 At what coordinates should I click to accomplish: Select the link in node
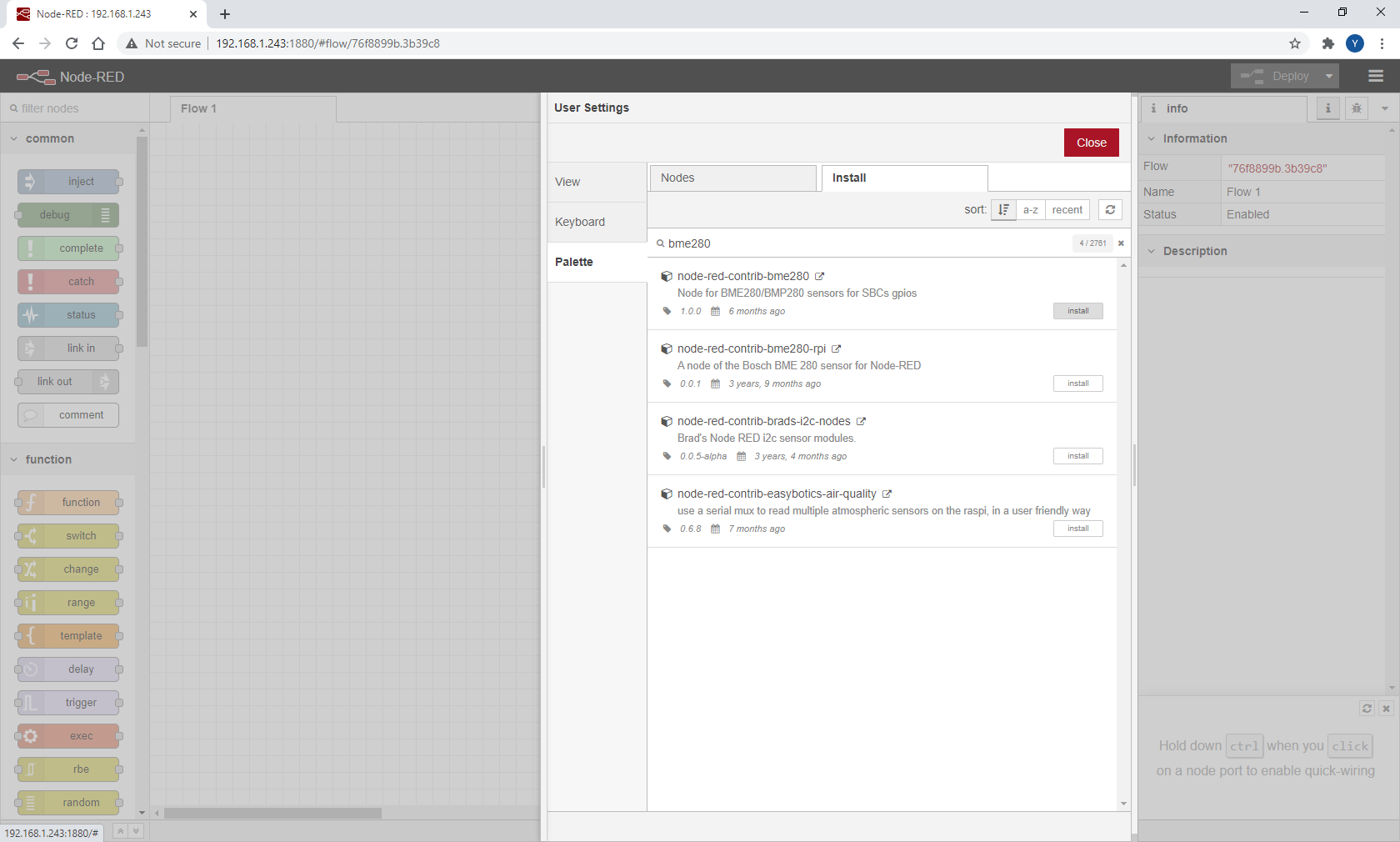[68, 348]
